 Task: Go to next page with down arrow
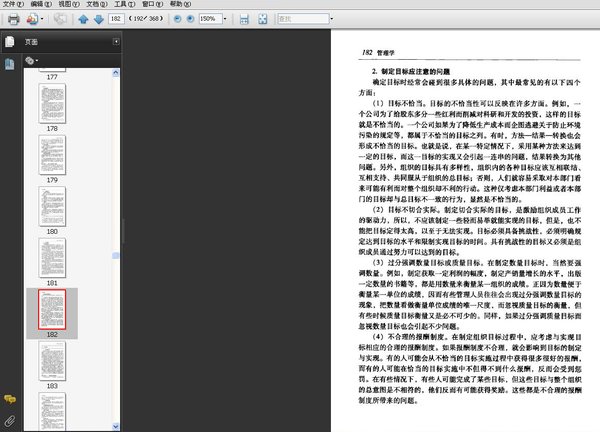tap(98, 19)
